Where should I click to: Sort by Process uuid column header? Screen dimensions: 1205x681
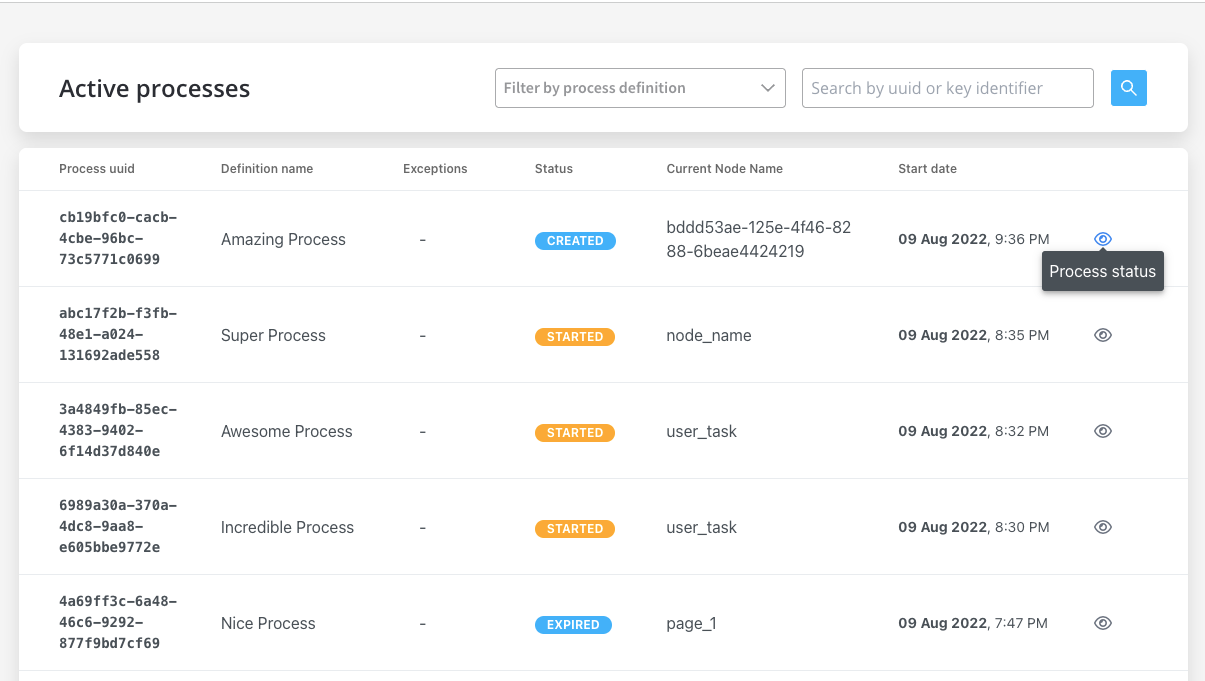pos(97,169)
